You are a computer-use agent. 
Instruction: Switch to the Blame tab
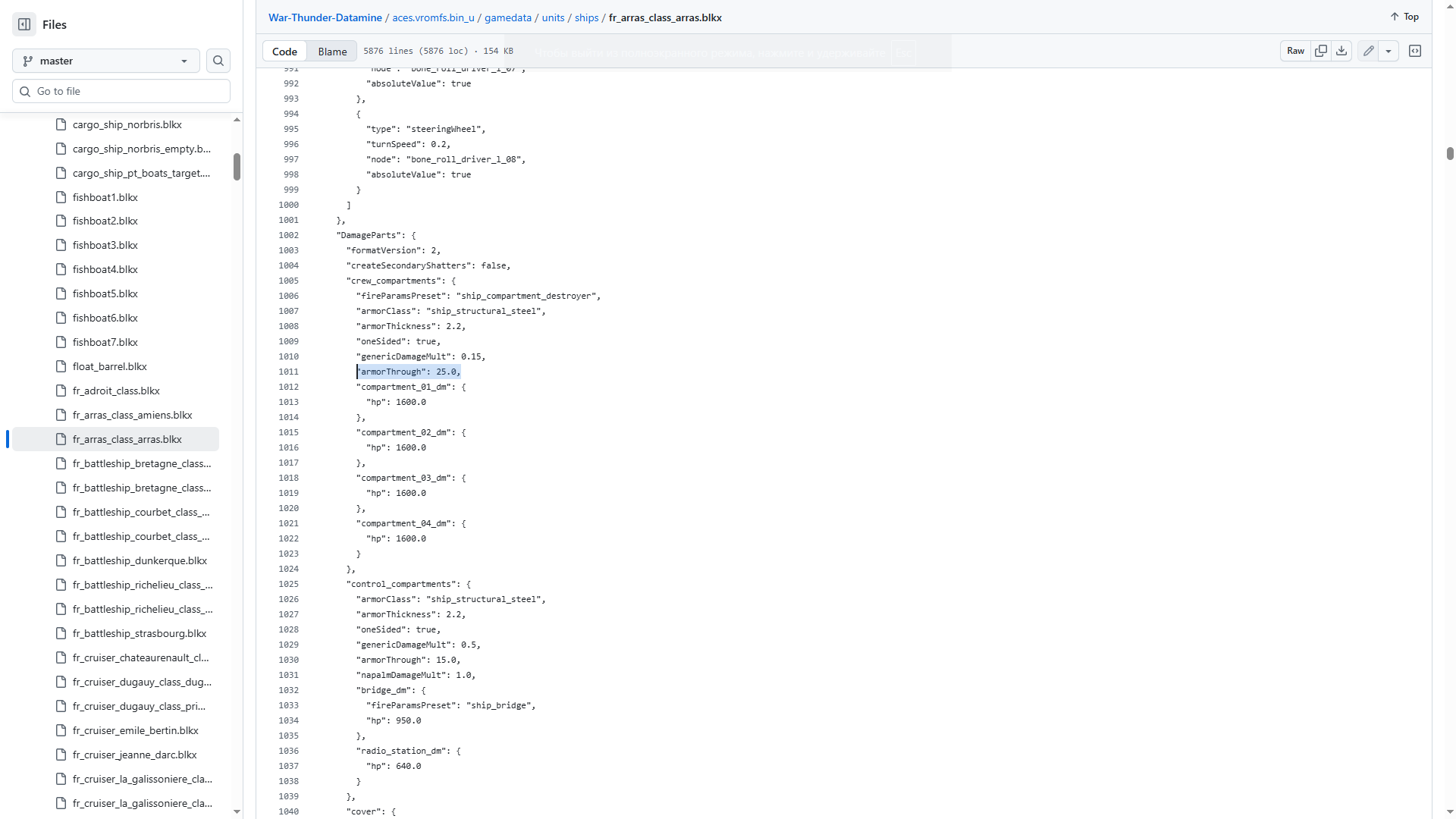[332, 51]
